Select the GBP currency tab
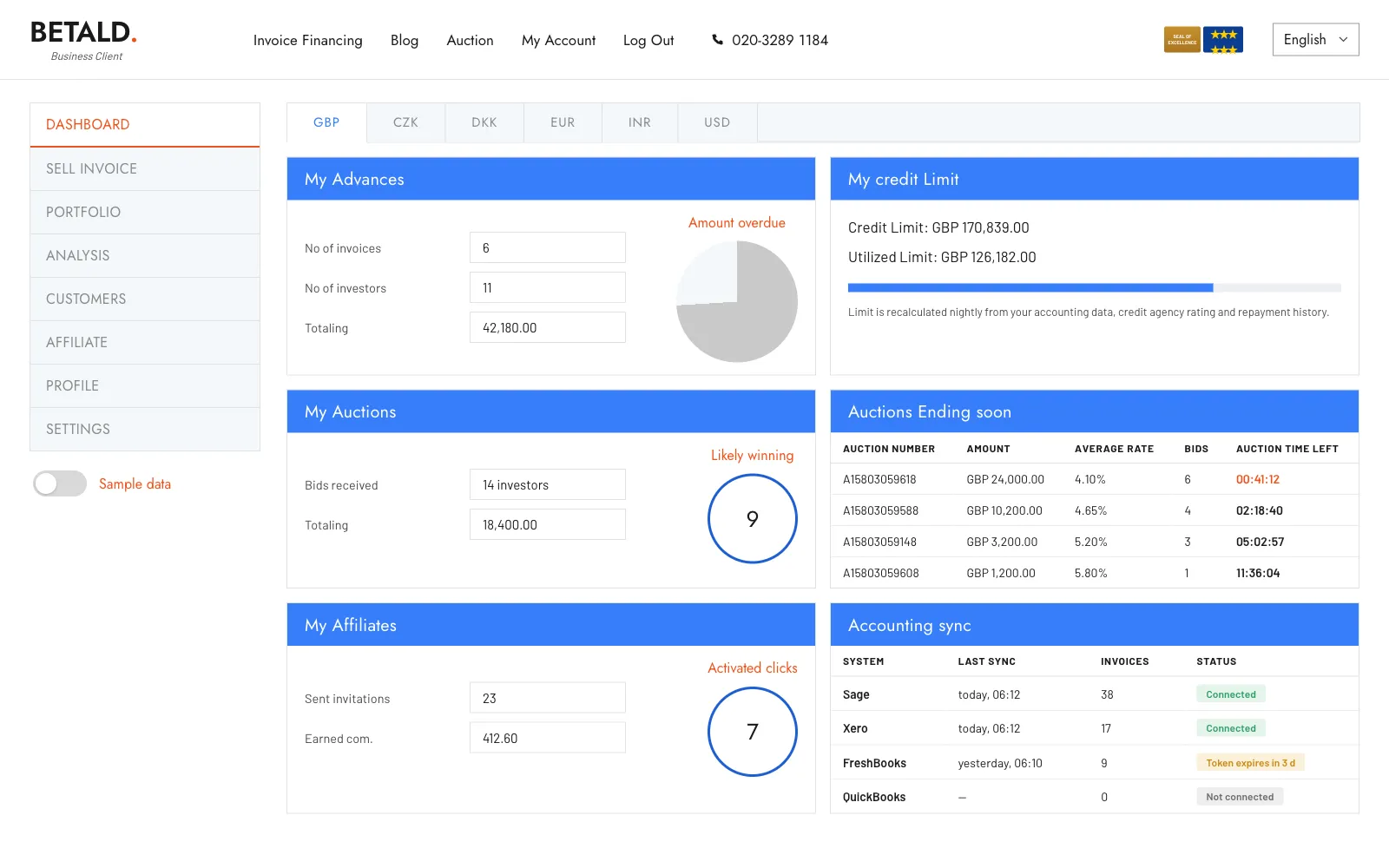The height and width of the screenshot is (868, 1389). click(x=326, y=122)
